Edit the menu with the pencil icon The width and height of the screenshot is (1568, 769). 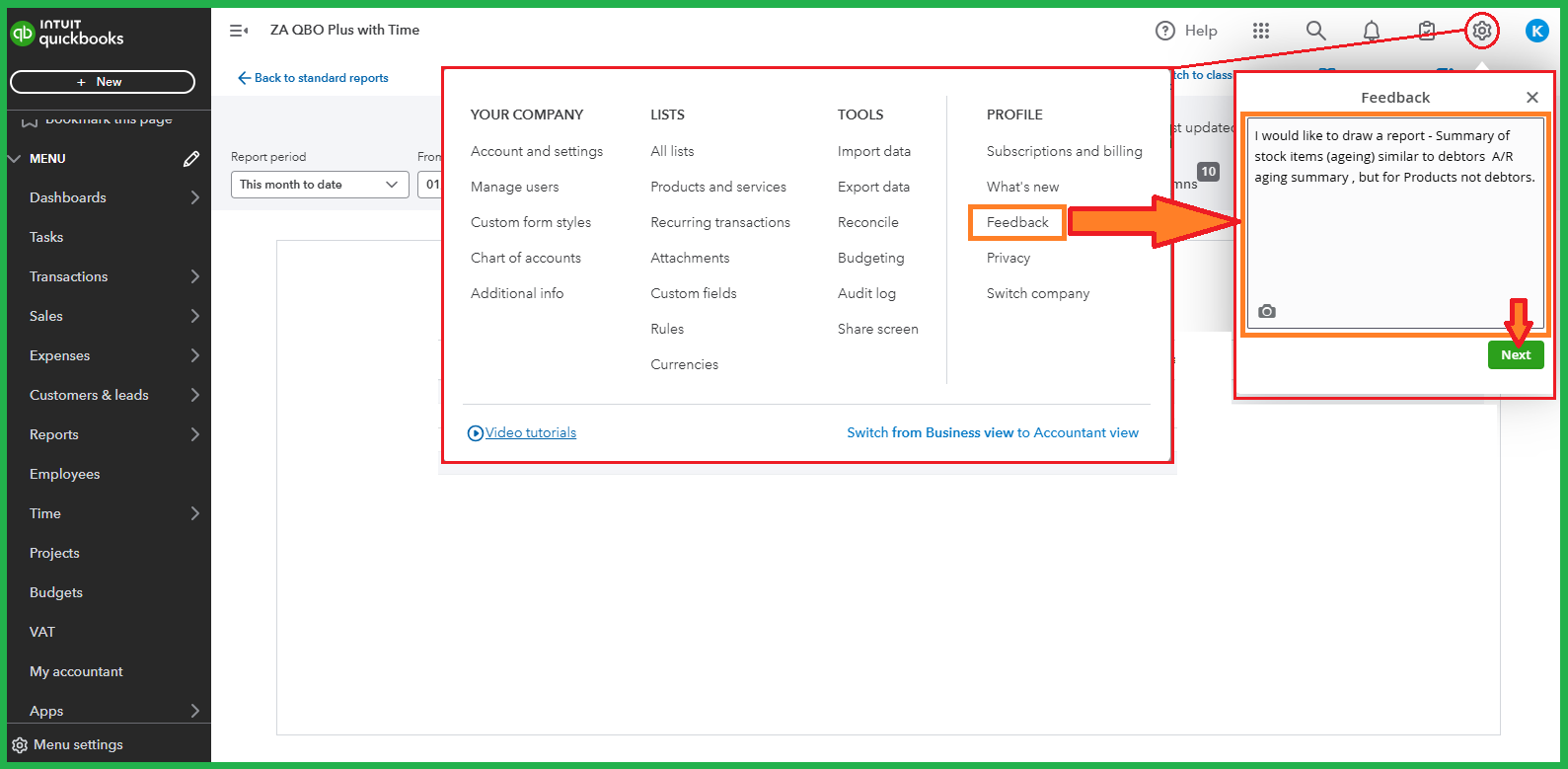coord(191,158)
